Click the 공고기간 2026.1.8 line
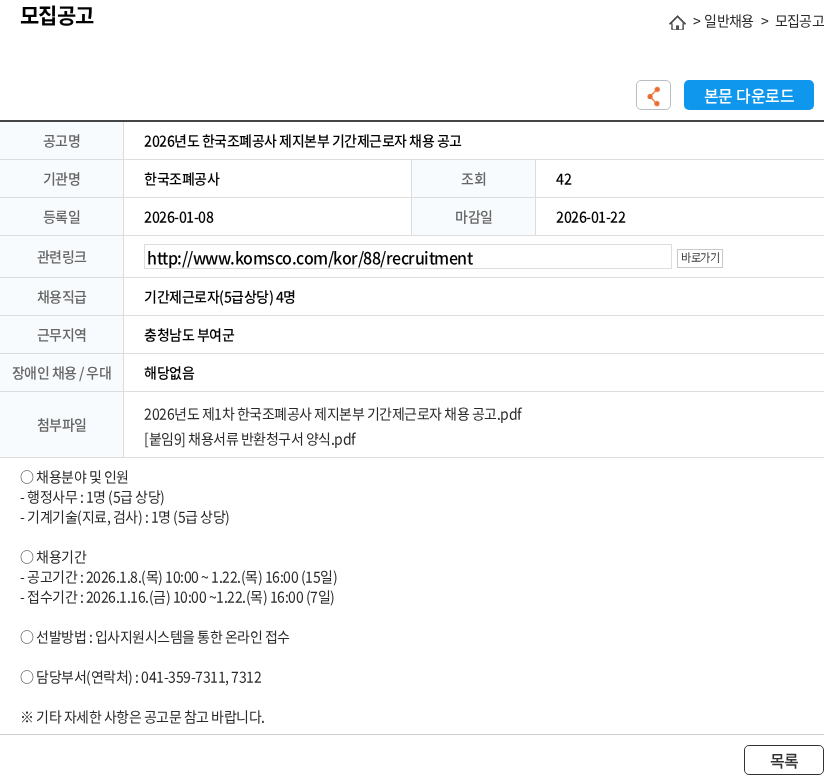Screen dimensions: 824x776 pyautogui.click(x=179, y=577)
